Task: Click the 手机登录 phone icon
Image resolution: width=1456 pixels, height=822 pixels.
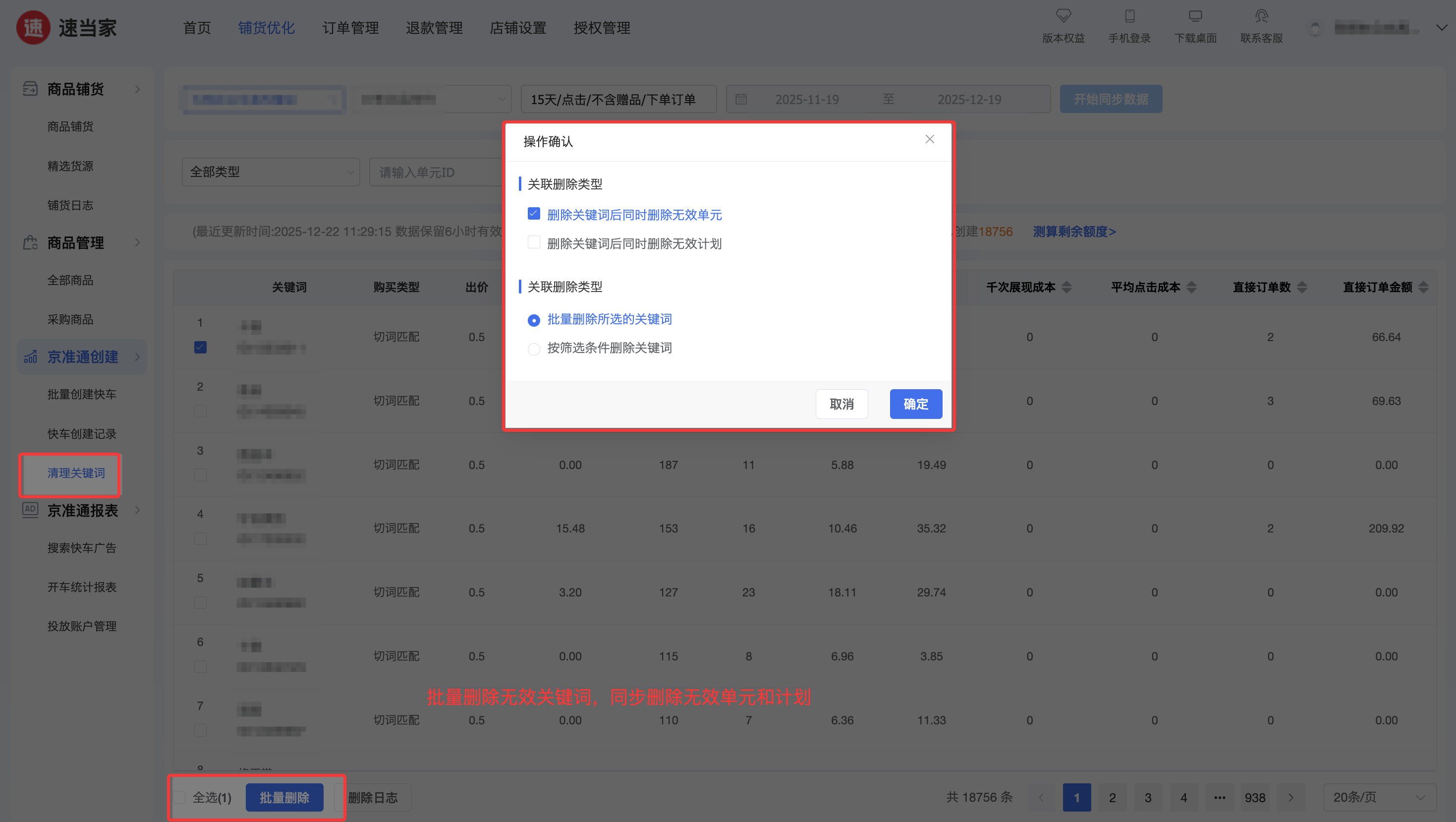Action: click(1129, 16)
